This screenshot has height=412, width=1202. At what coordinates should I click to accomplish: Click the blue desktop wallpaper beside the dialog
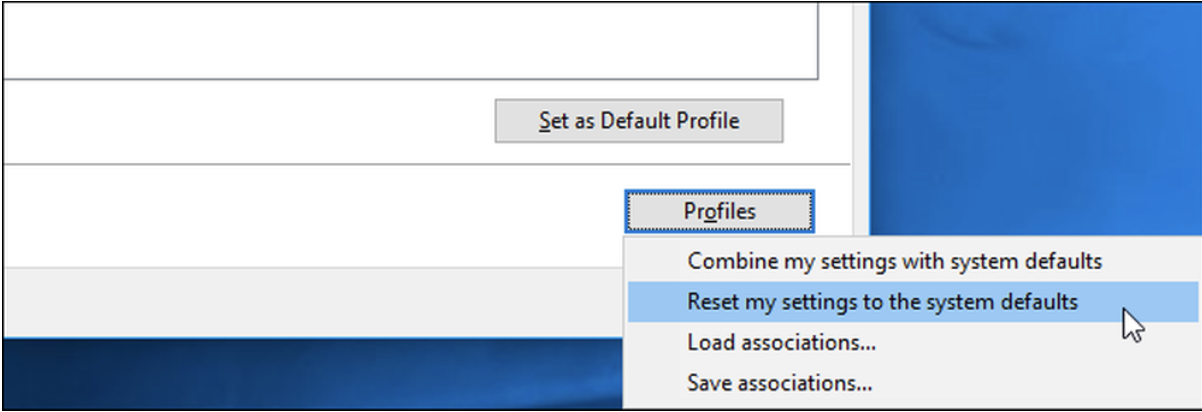tap(1030, 120)
